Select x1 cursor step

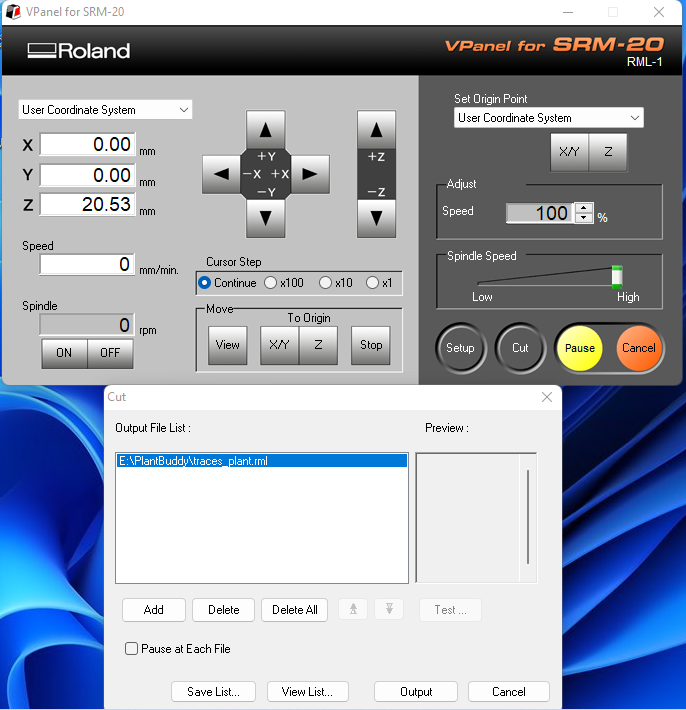point(372,283)
